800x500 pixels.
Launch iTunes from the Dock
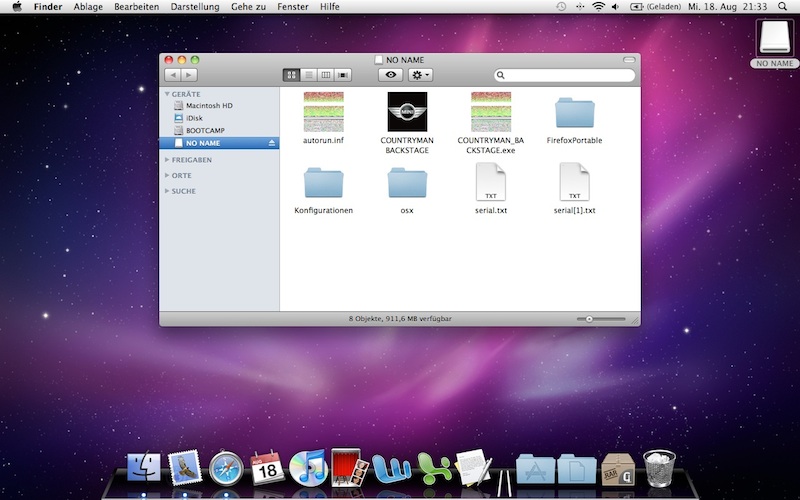[308, 467]
